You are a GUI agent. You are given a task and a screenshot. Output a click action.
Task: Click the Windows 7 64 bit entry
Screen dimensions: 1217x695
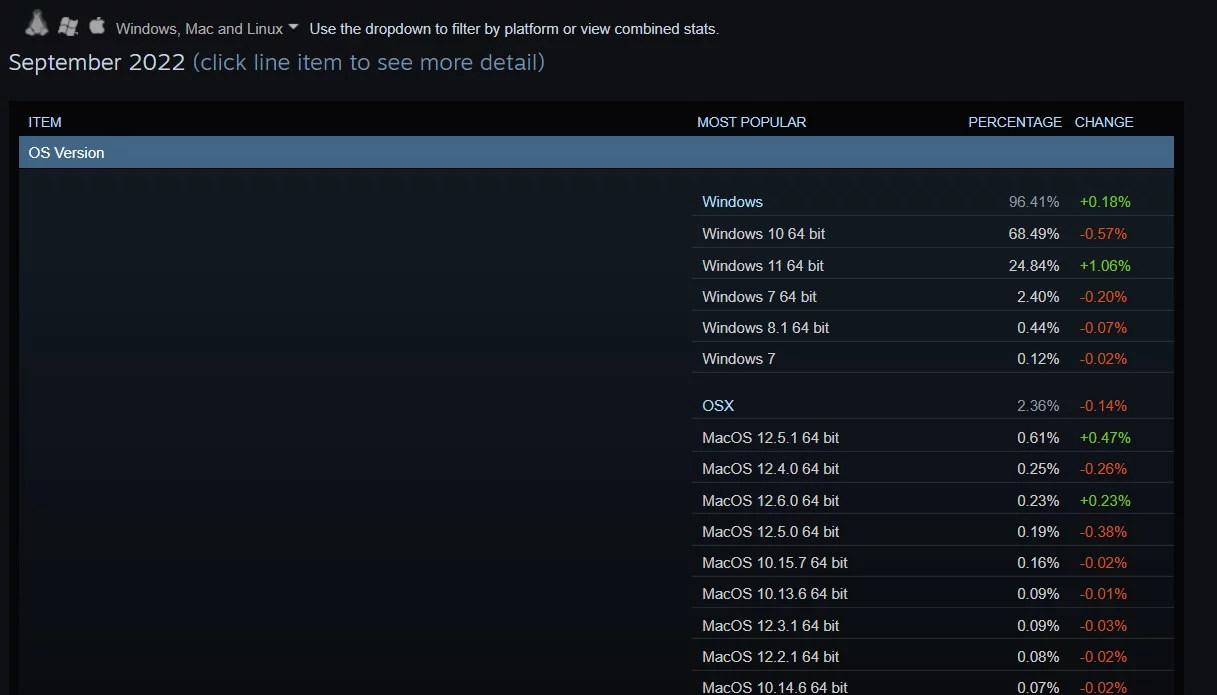pyautogui.click(x=759, y=297)
